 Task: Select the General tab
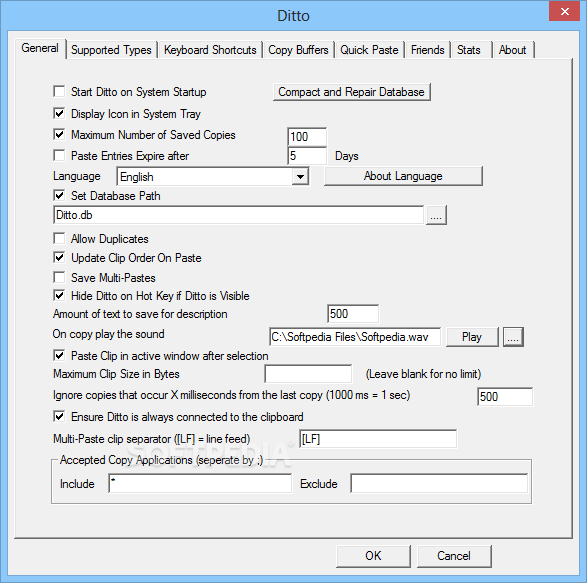(x=40, y=48)
